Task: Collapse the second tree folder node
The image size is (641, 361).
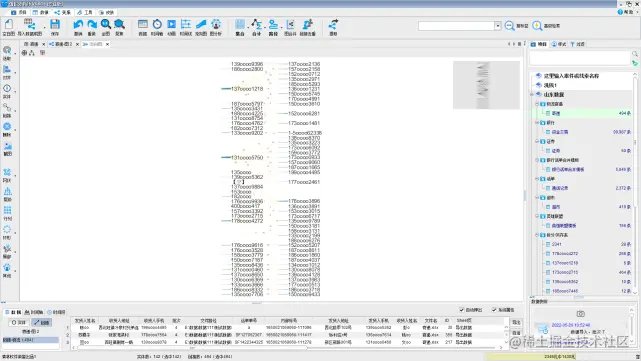Action: [537, 123]
